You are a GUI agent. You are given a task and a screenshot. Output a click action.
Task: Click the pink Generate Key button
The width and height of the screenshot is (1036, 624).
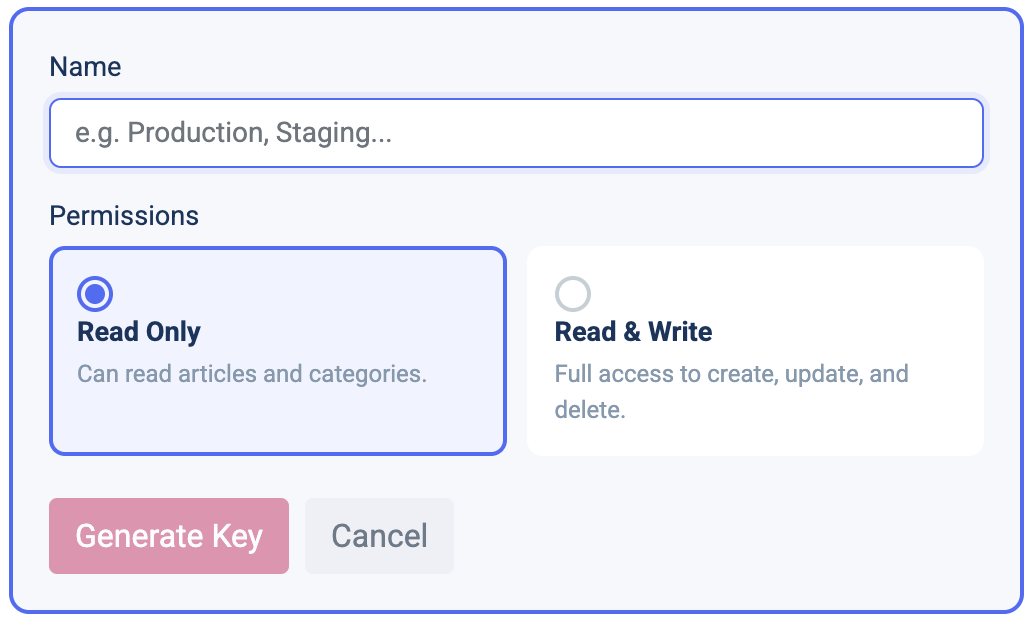(x=169, y=536)
